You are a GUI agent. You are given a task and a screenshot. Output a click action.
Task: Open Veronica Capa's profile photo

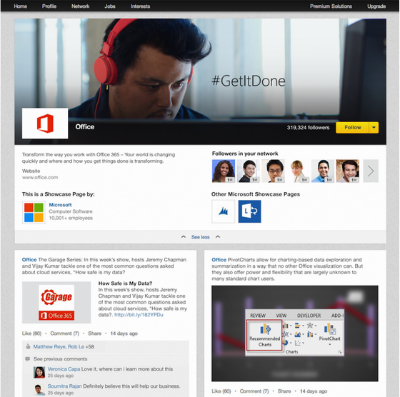39,372
